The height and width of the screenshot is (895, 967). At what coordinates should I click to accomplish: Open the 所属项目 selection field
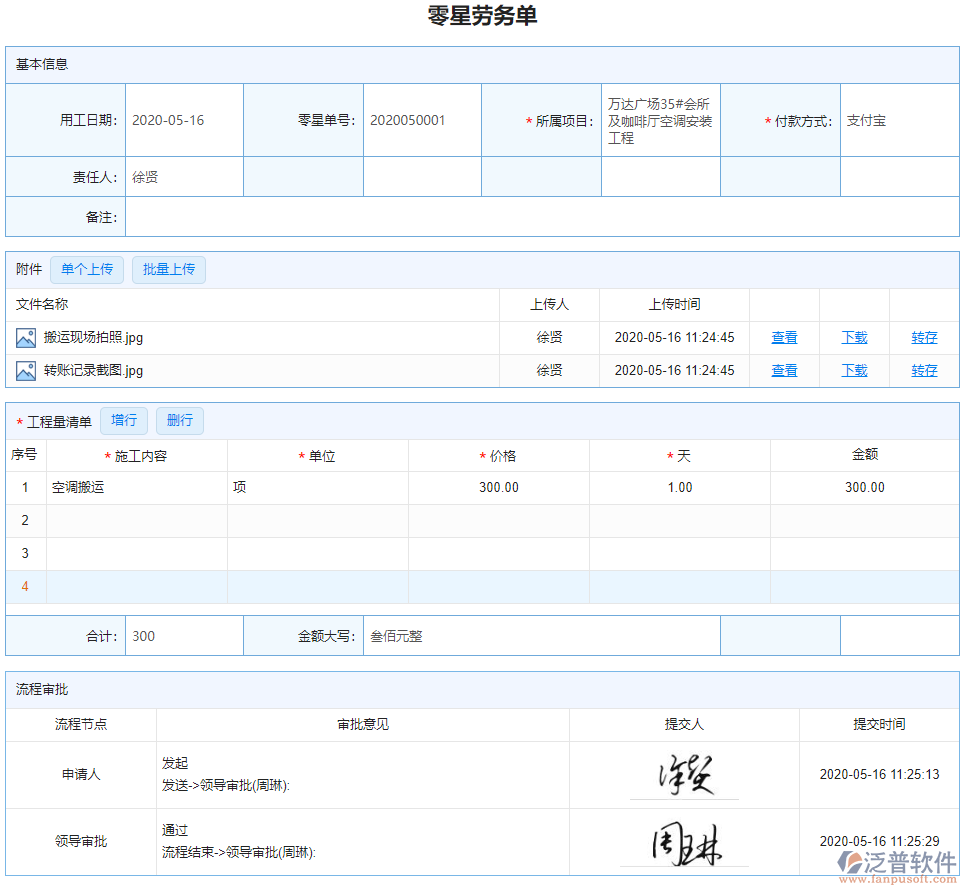(x=660, y=121)
